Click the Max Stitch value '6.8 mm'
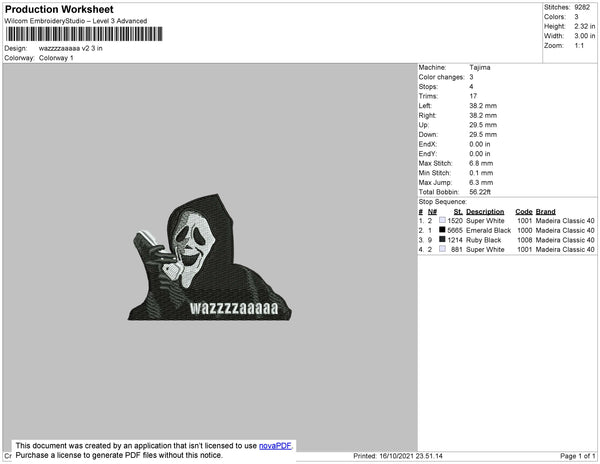This screenshot has width=600, height=464. [481, 163]
